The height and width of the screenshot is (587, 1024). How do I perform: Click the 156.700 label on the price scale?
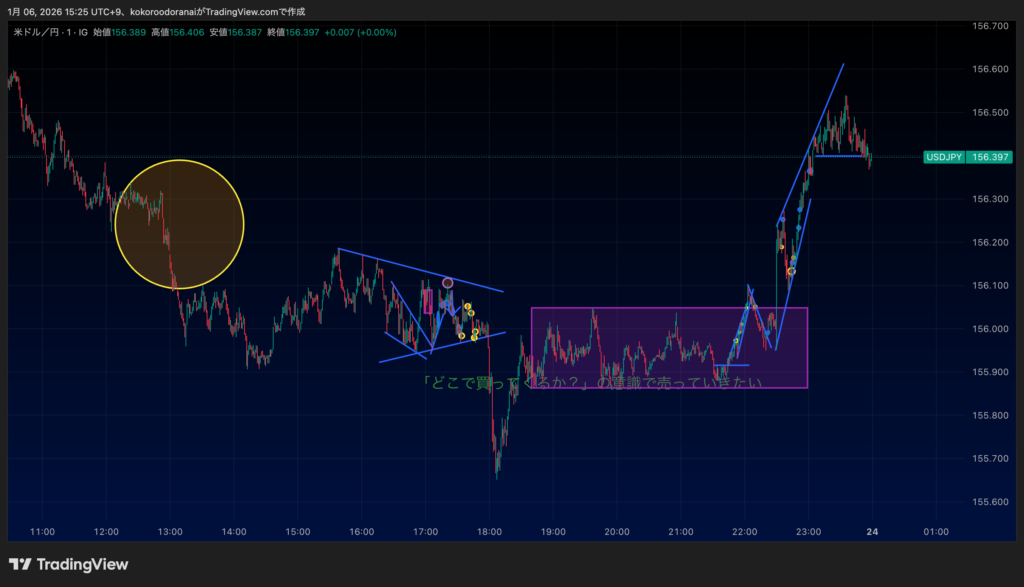989,26
